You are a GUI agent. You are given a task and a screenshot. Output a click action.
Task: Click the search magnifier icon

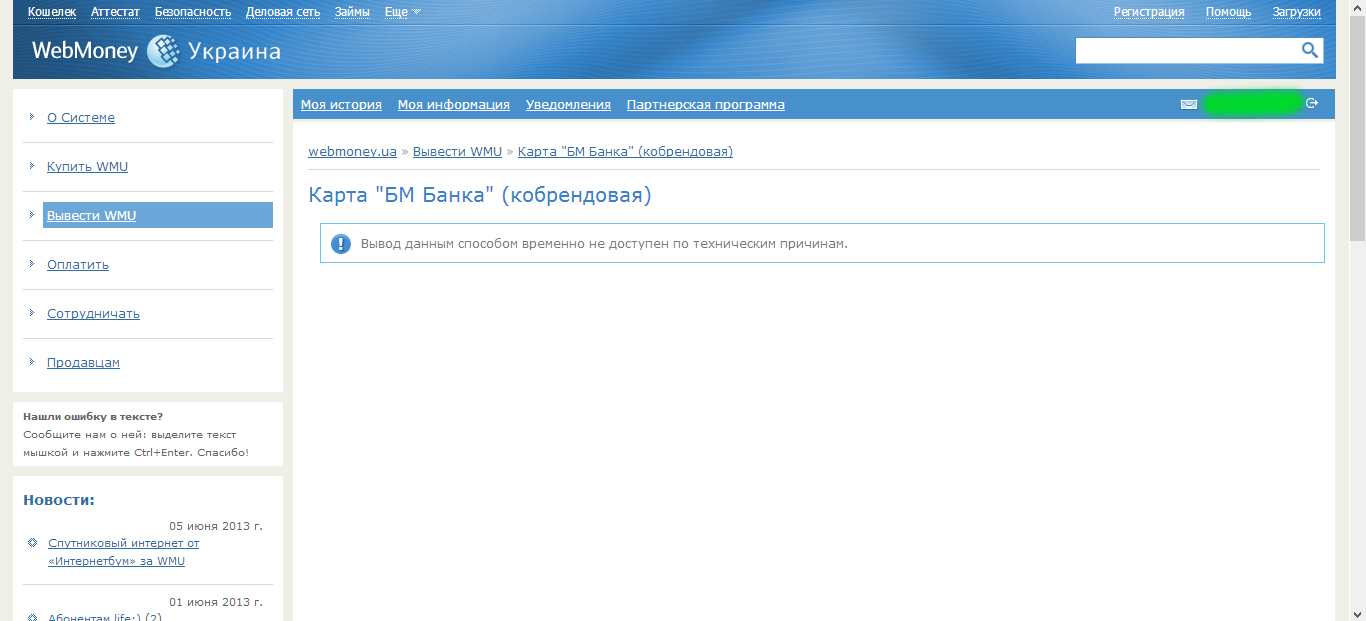[1310, 50]
